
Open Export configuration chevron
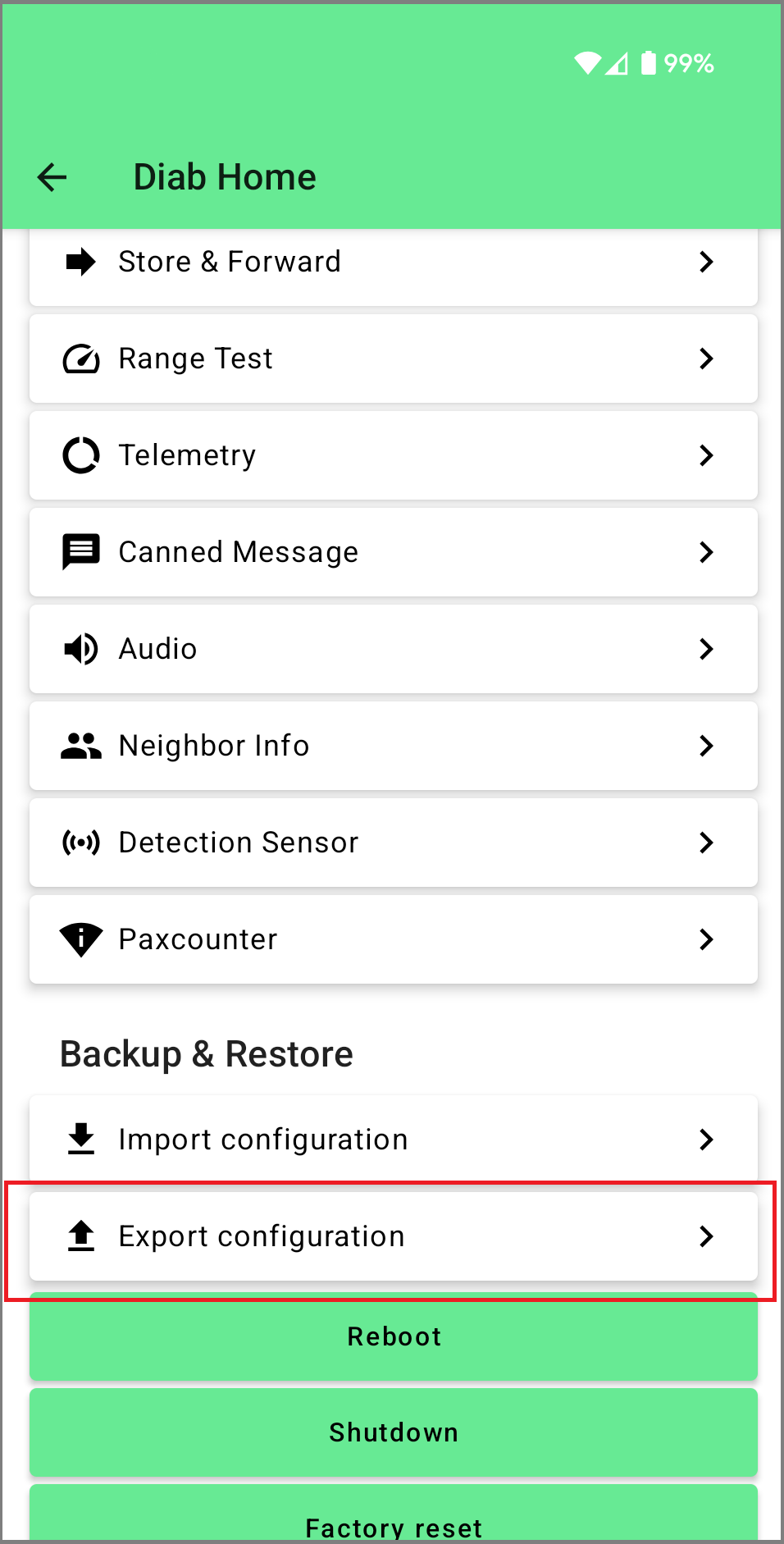706,1236
